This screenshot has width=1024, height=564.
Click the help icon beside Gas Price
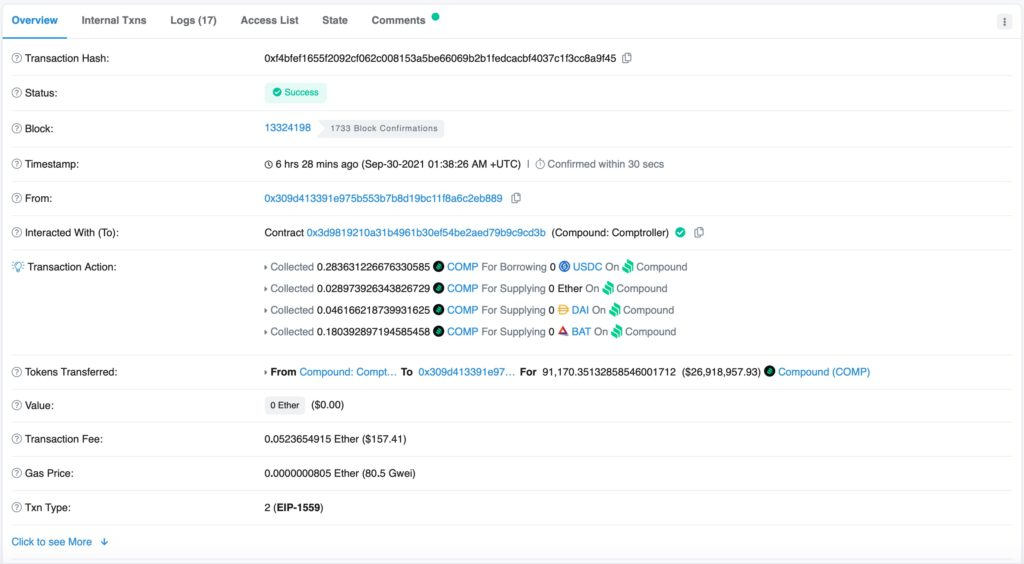[17, 473]
